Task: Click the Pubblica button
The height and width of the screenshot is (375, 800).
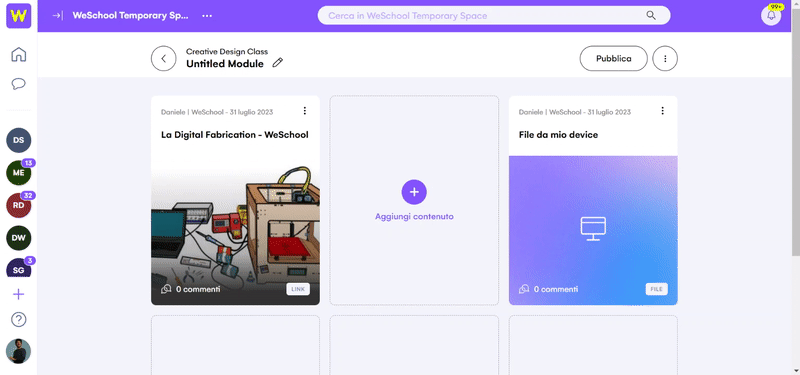Action: 613,59
